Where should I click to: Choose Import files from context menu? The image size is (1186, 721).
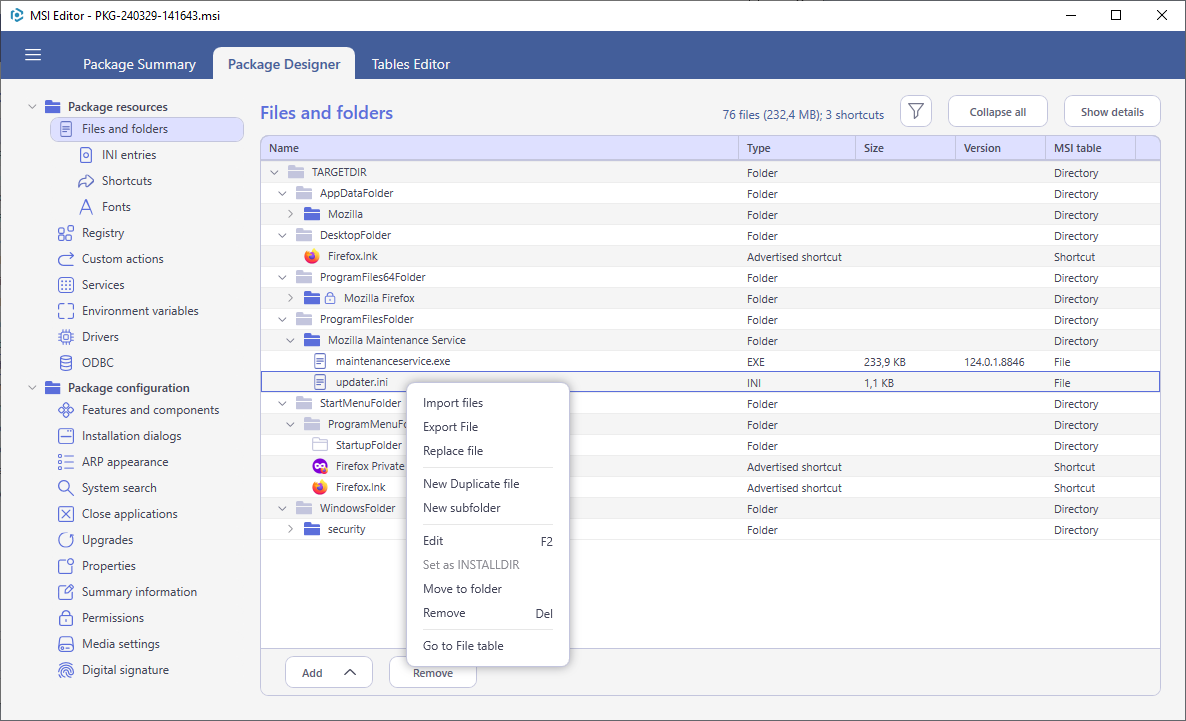point(488,403)
